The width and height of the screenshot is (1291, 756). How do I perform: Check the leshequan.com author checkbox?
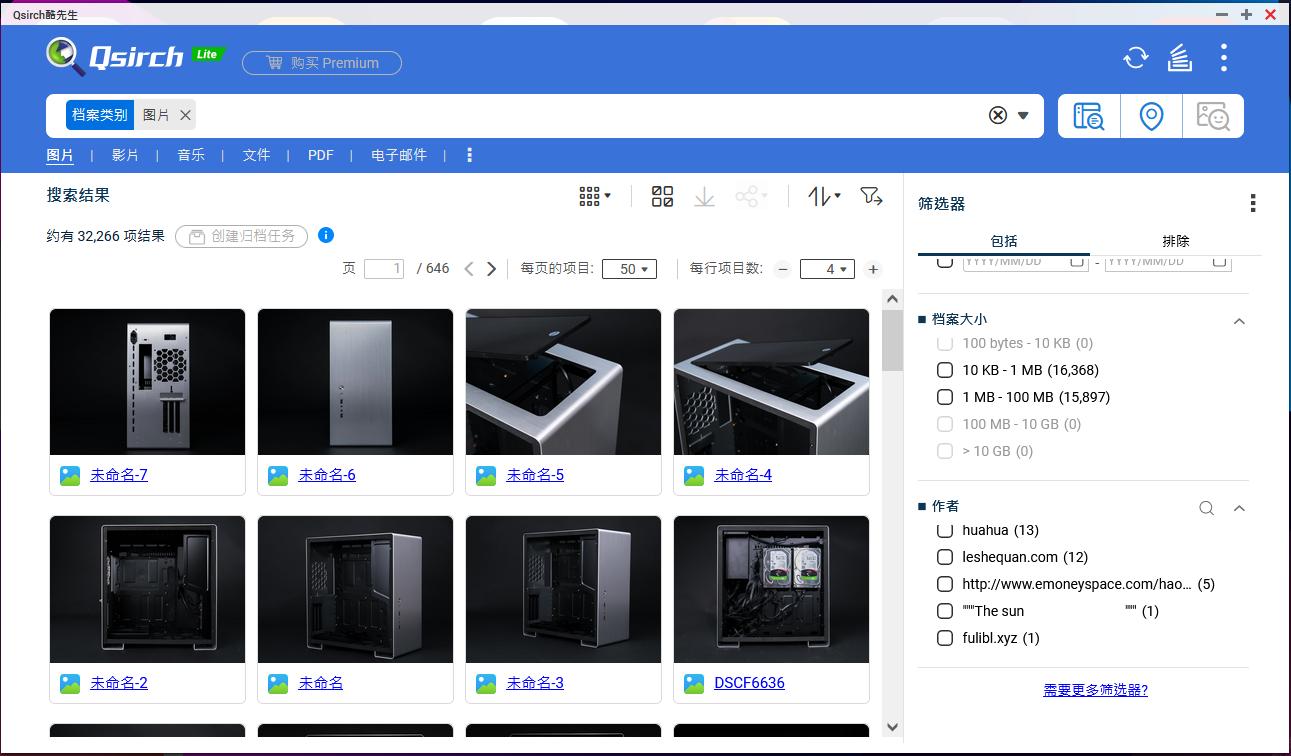coord(944,557)
